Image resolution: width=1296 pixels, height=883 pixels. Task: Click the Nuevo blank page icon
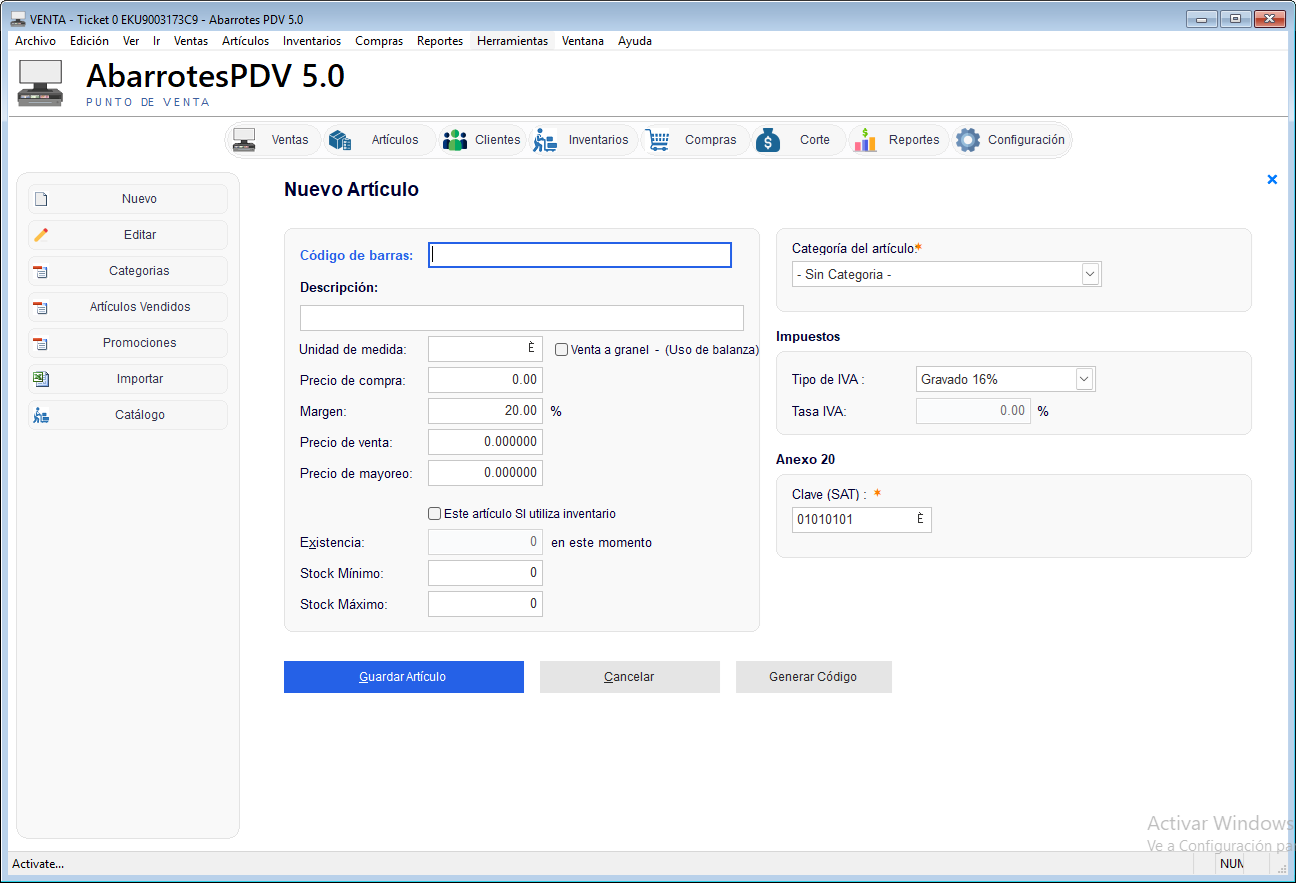(41, 199)
